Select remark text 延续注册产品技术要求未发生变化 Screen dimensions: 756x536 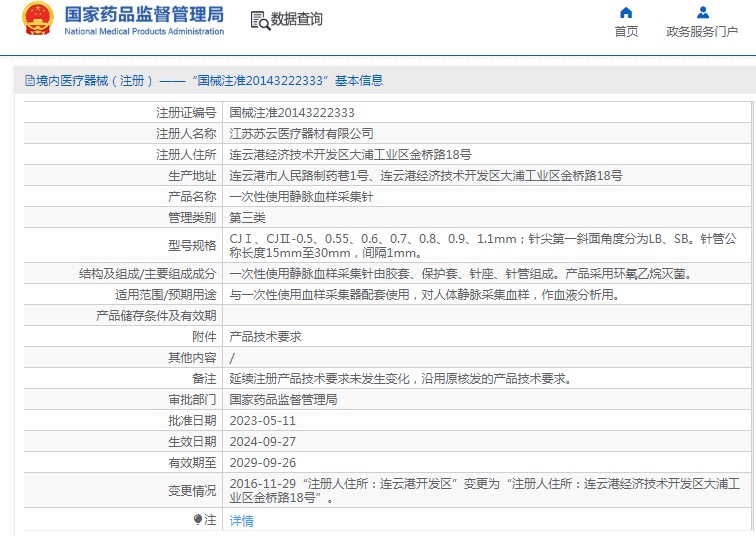401,378
